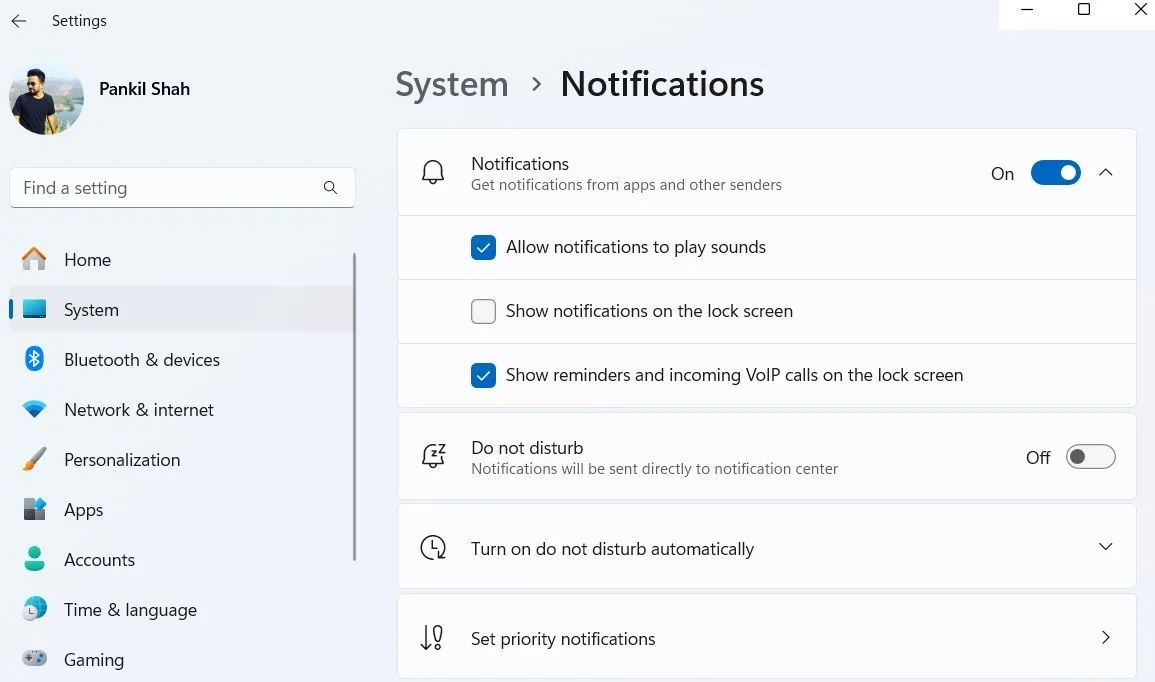This screenshot has width=1155, height=682.
Task: Click the priority notifications arrow-bell icon
Action: coord(432,637)
